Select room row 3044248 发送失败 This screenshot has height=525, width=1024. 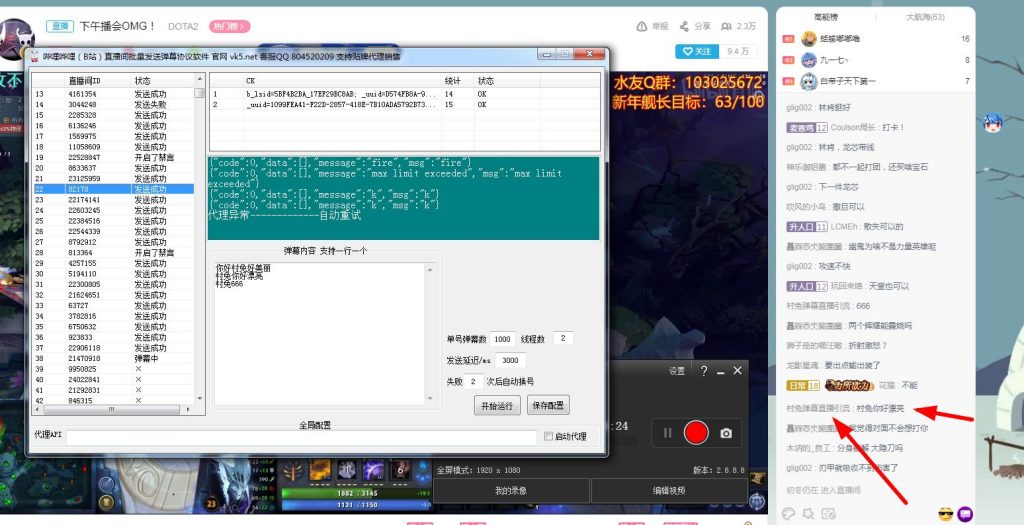point(114,104)
